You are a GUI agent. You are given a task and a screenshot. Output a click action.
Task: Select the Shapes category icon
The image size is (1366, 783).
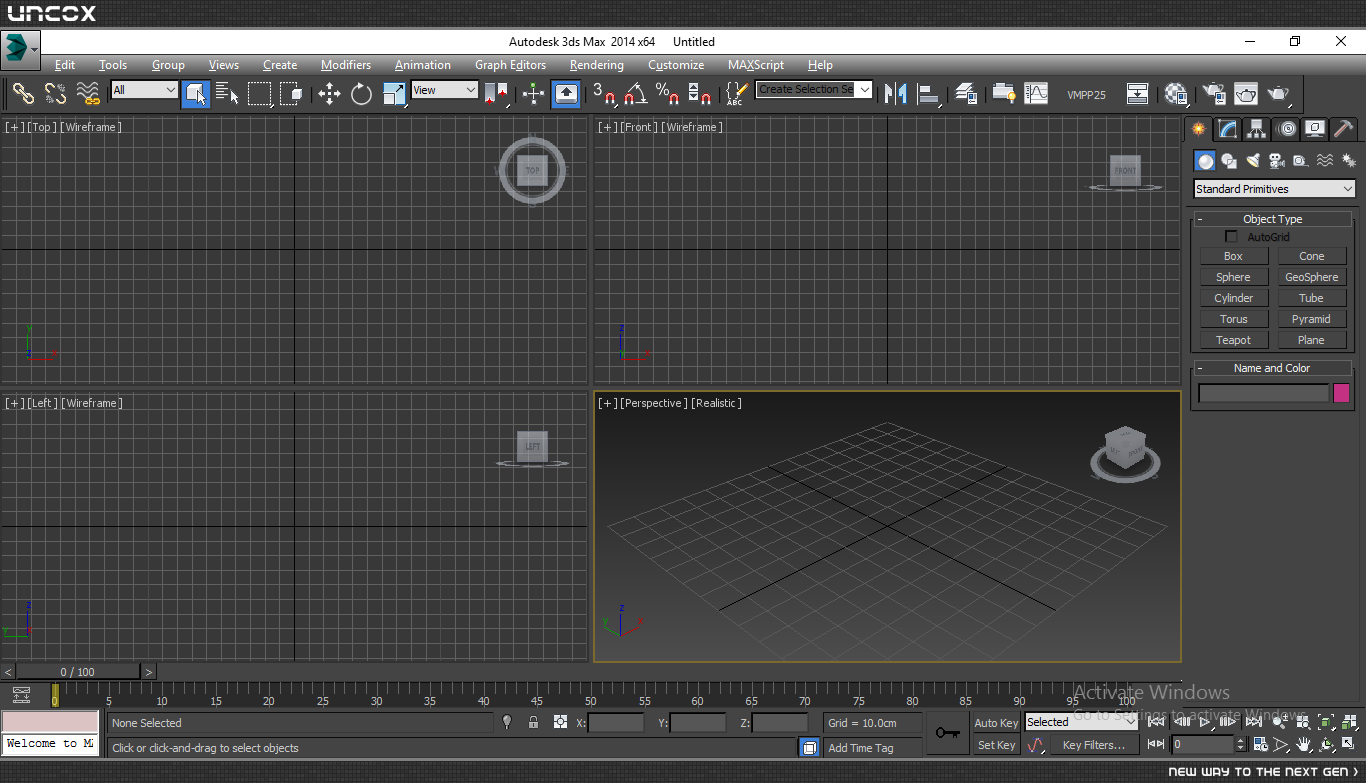point(1229,160)
